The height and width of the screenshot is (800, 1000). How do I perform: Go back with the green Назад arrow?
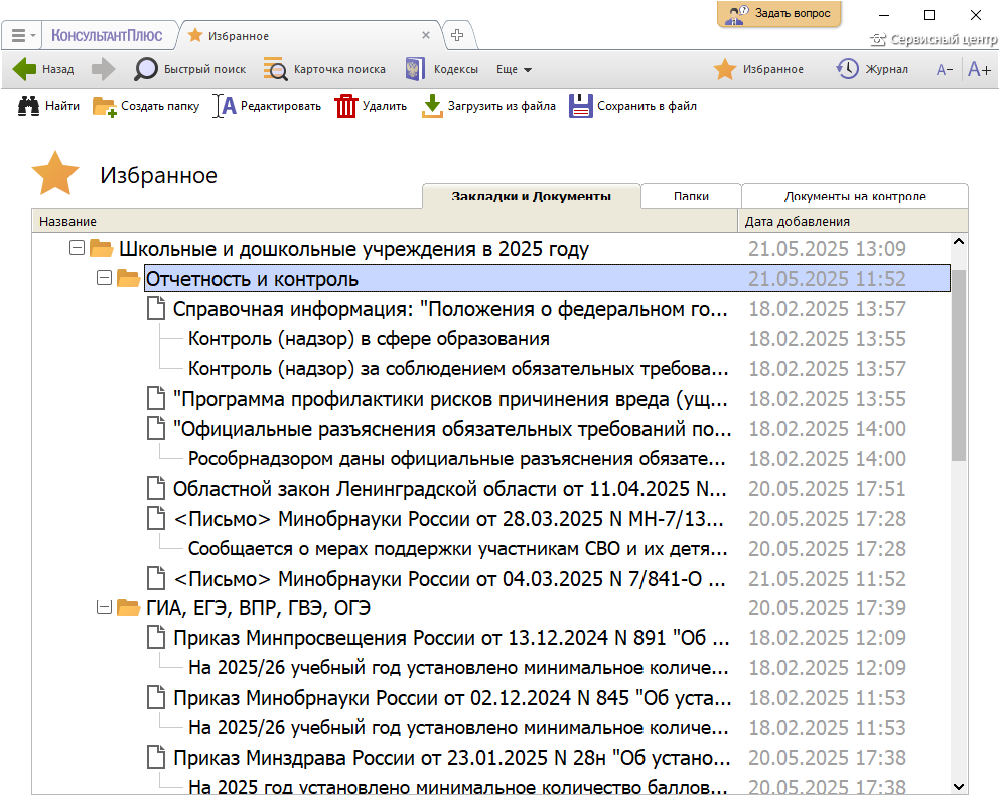(43, 69)
